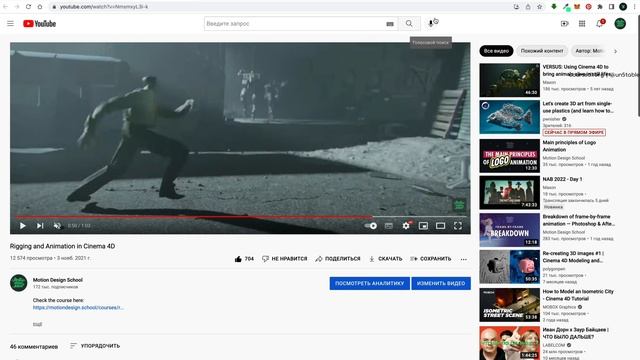Screen dimensions: 640x360
Task: Open the on-screen keyboard icon in search box
Action: click(390, 24)
